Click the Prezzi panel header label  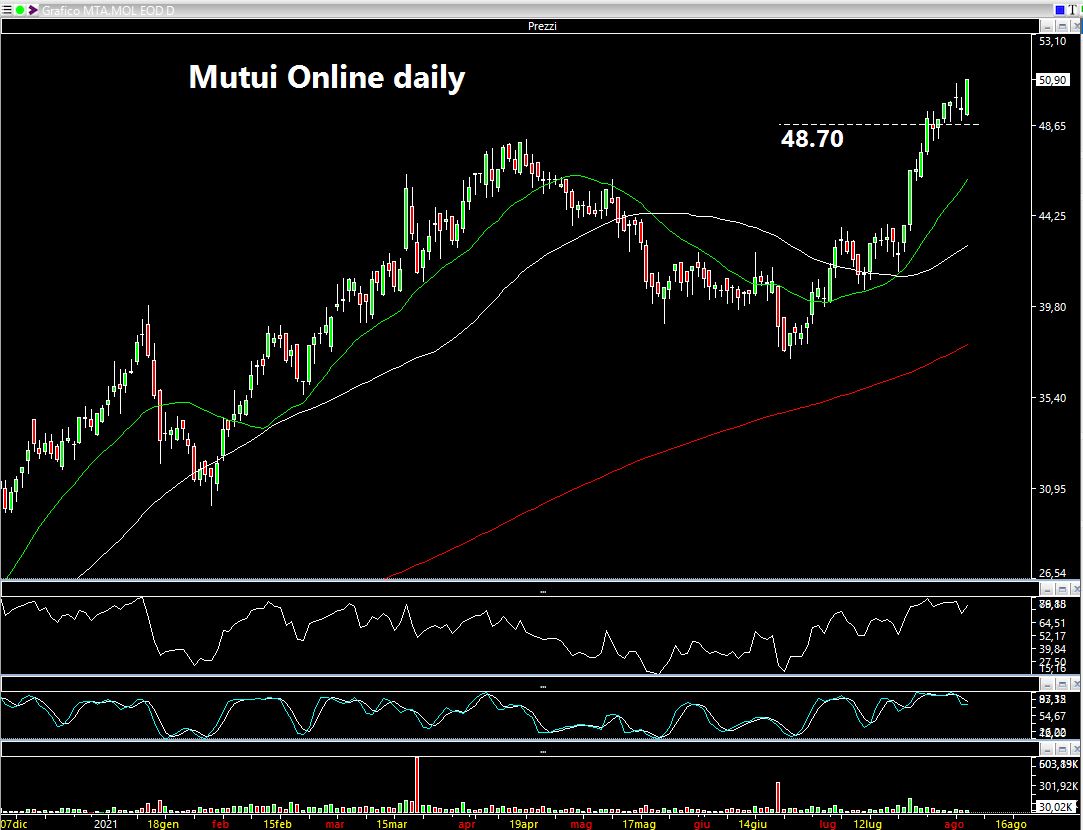tap(542, 26)
